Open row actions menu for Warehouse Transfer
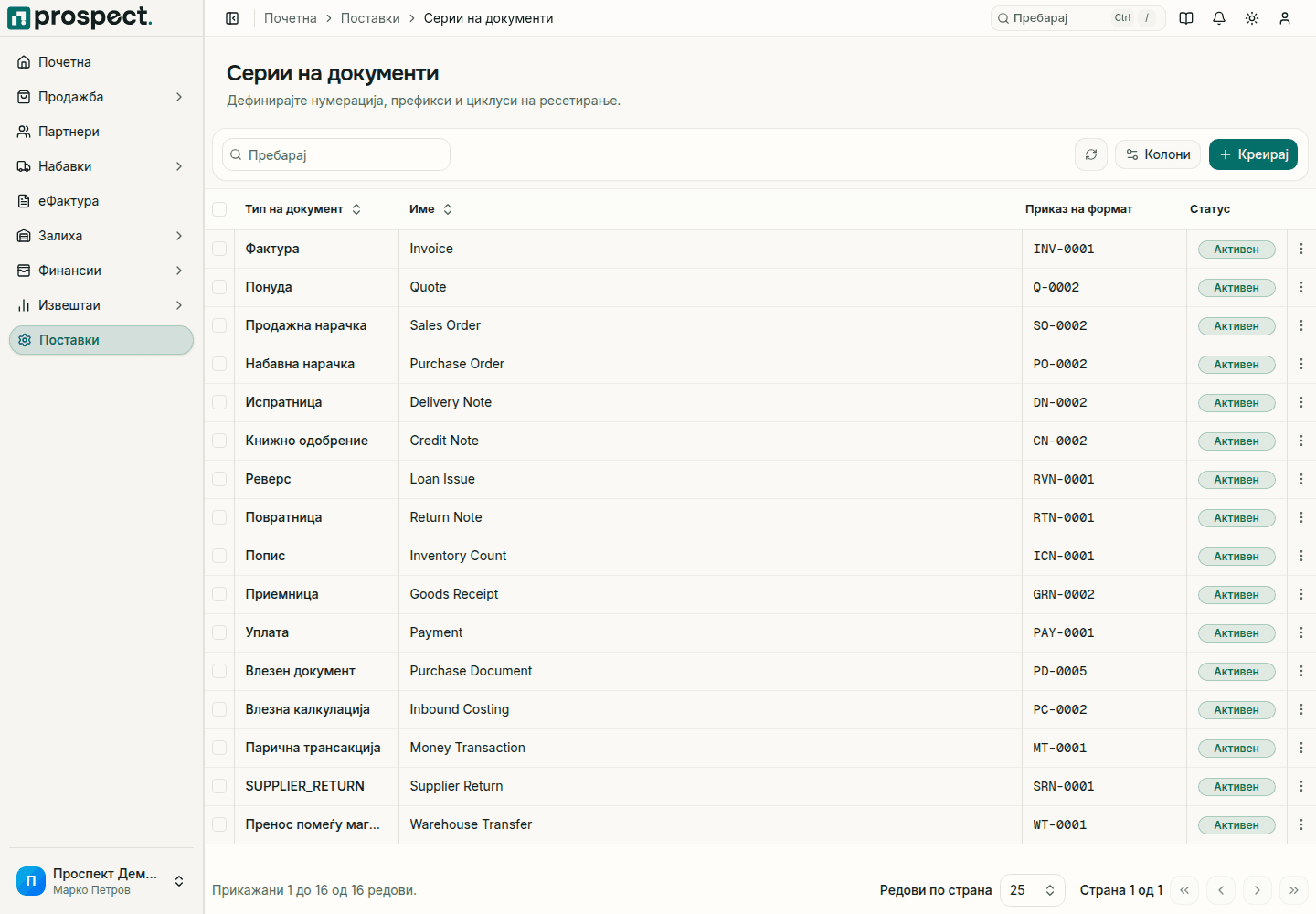1316x914 pixels. pyautogui.click(x=1301, y=824)
